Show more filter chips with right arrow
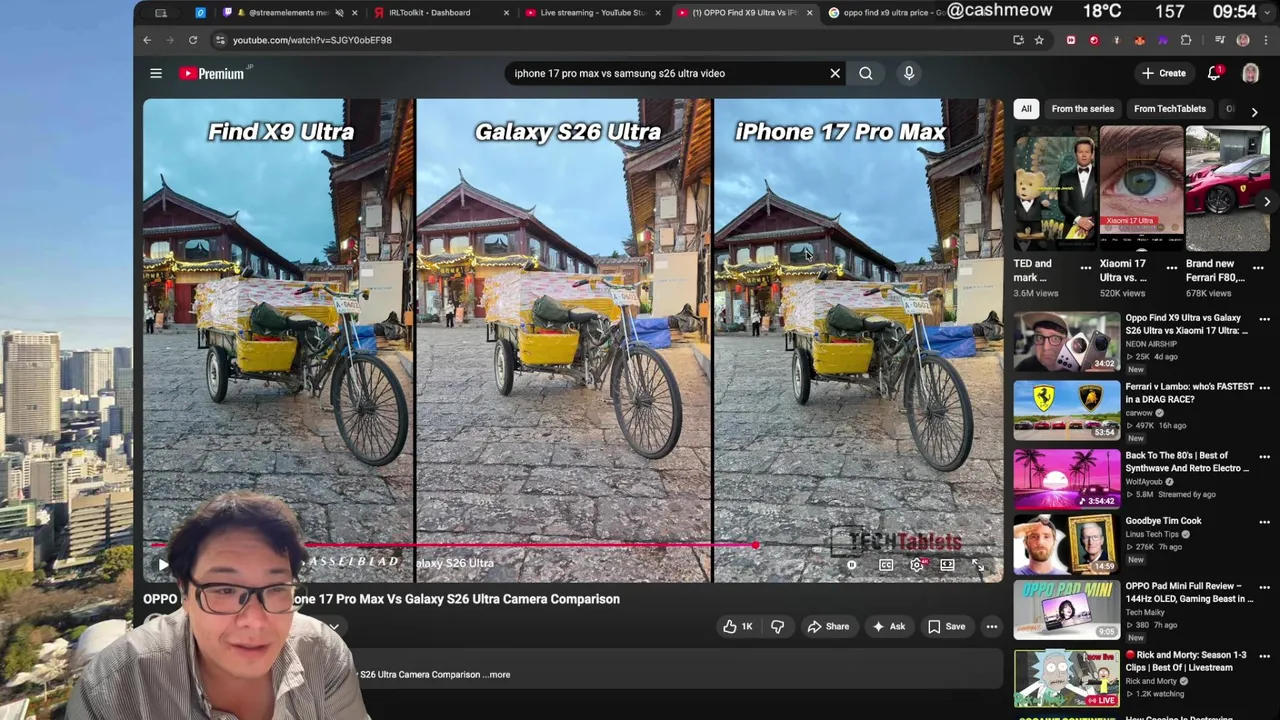The width and height of the screenshot is (1280, 720). [x=1254, y=112]
